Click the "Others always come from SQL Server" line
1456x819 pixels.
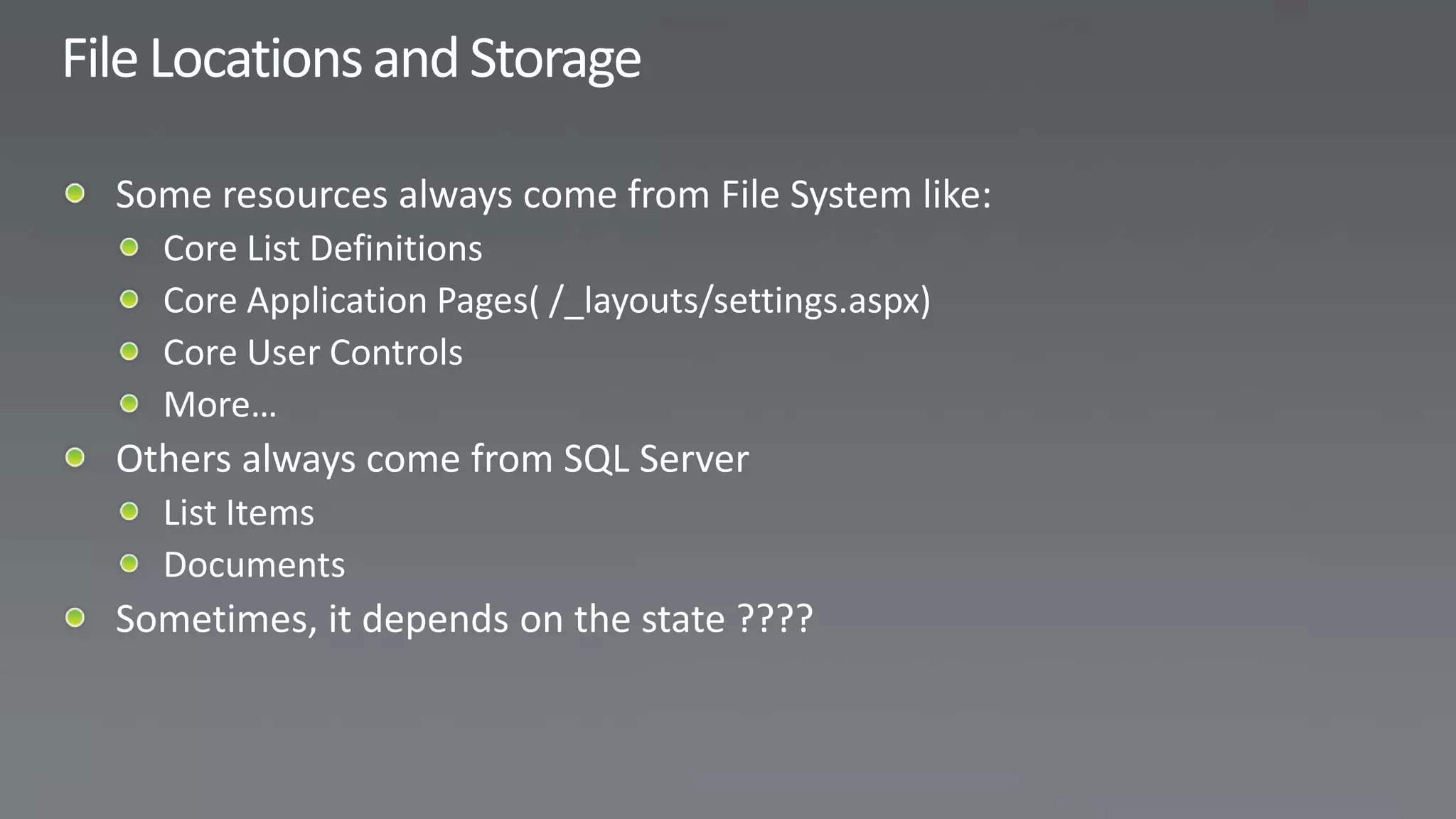432,459
